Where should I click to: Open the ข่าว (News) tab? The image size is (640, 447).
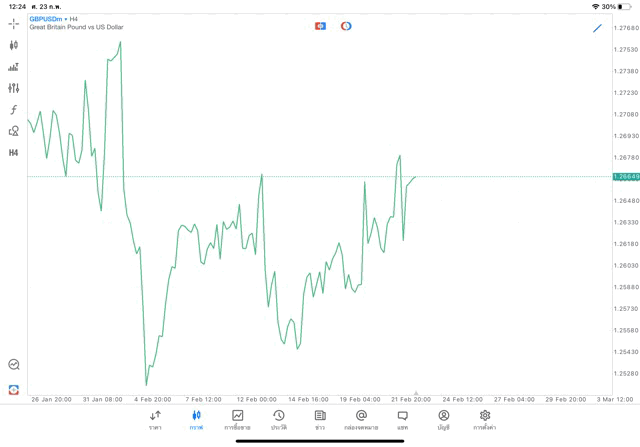tap(320, 419)
